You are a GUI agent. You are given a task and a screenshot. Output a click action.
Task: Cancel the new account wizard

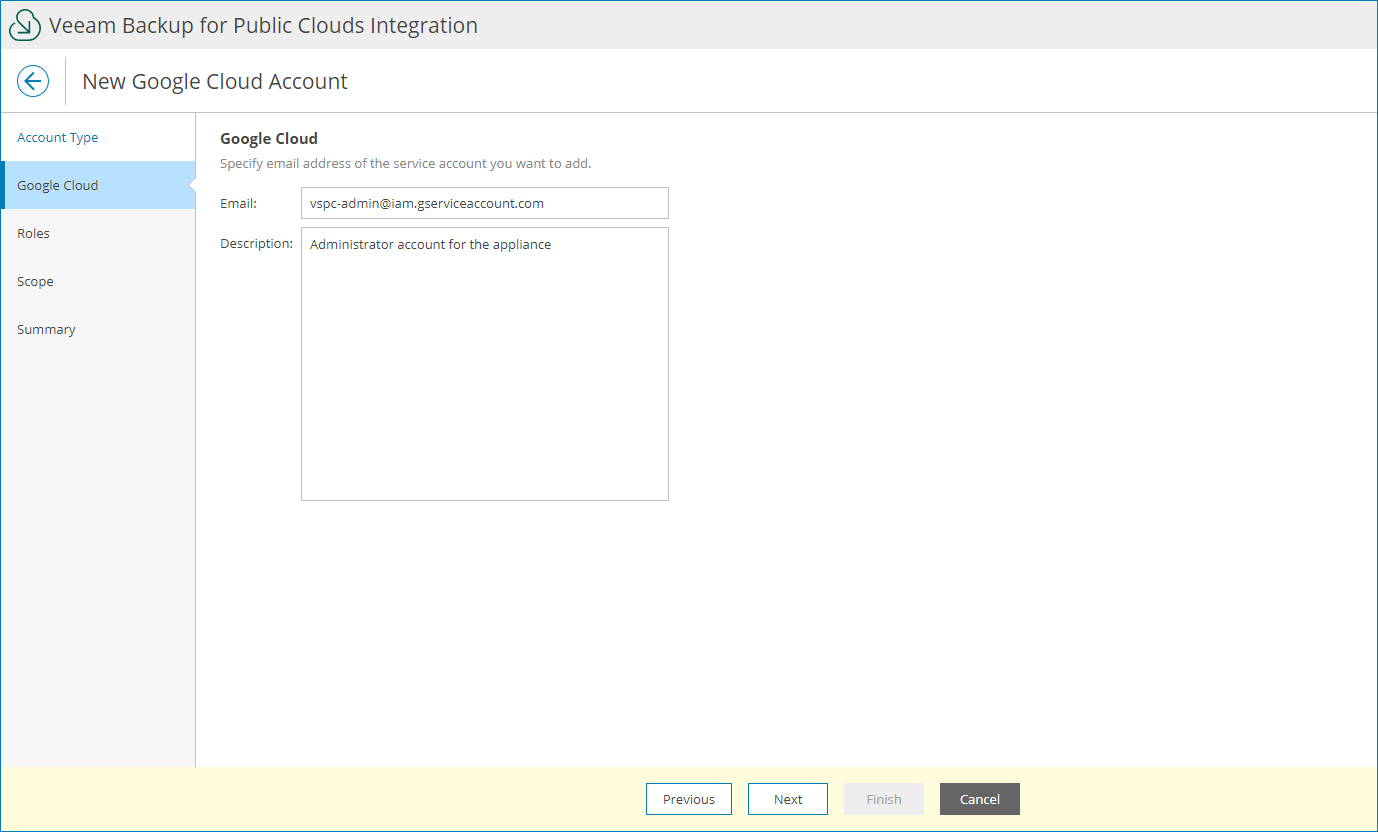[980, 799]
